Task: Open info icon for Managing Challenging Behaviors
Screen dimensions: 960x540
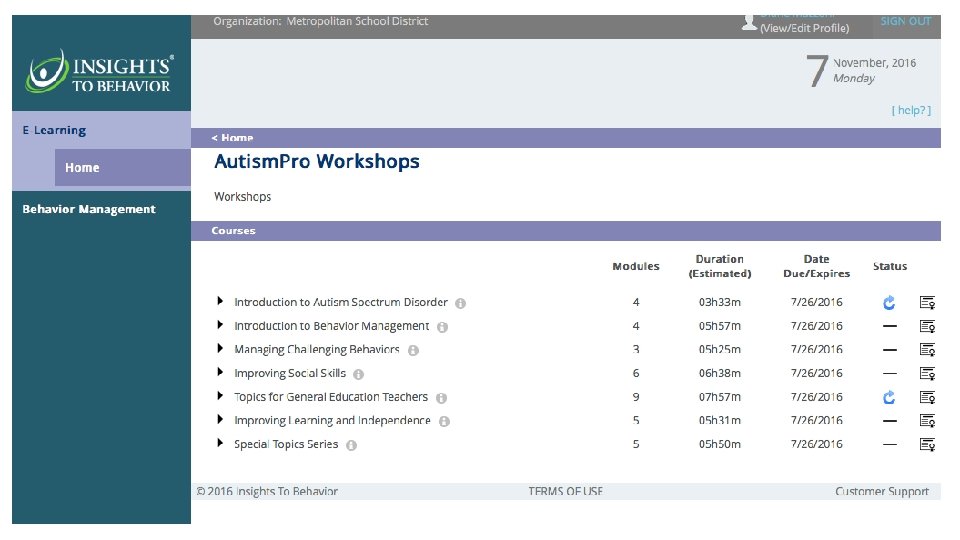Action: pyautogui.click(x=413, y=350)
